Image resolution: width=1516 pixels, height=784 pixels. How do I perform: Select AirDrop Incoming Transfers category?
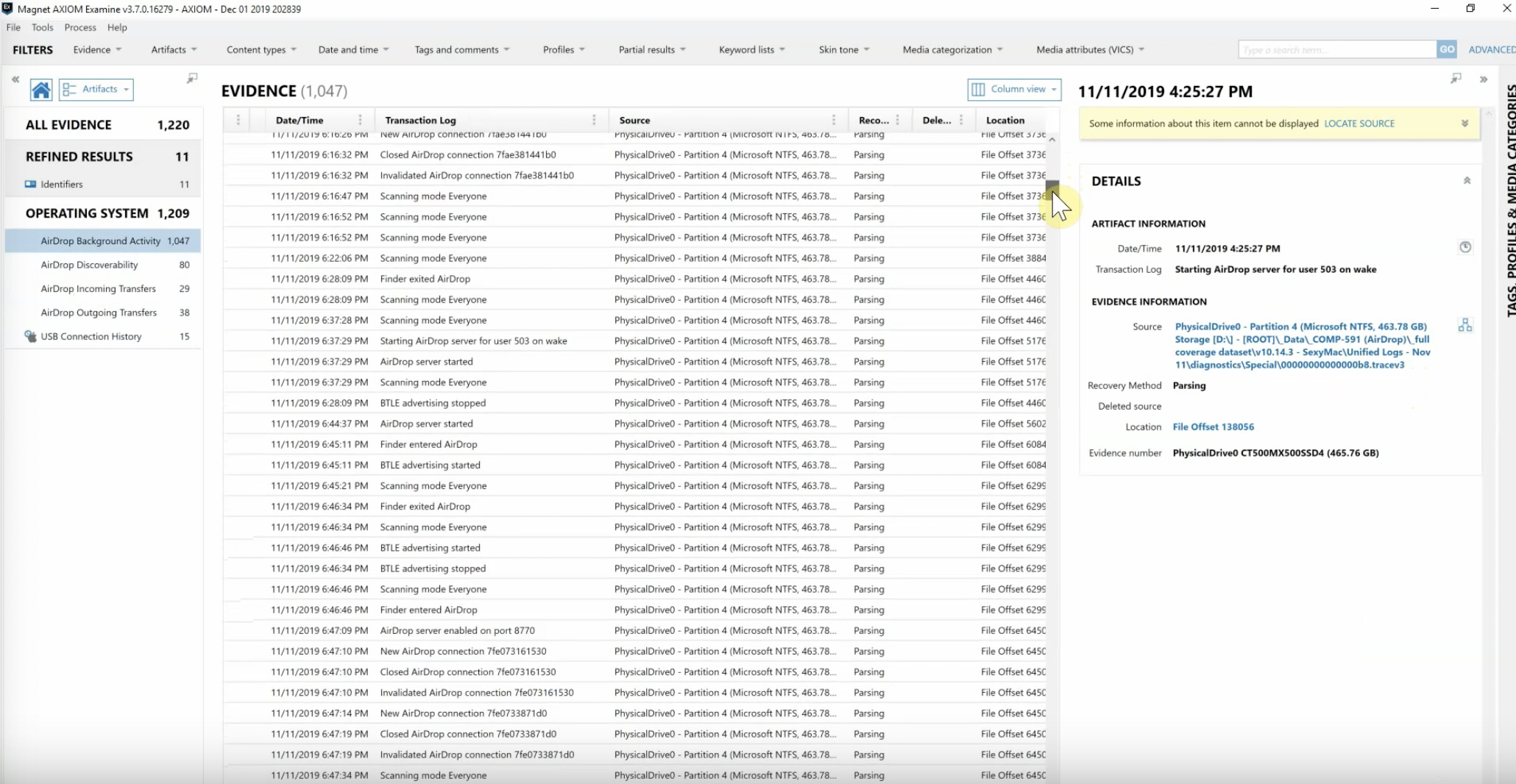103,288
